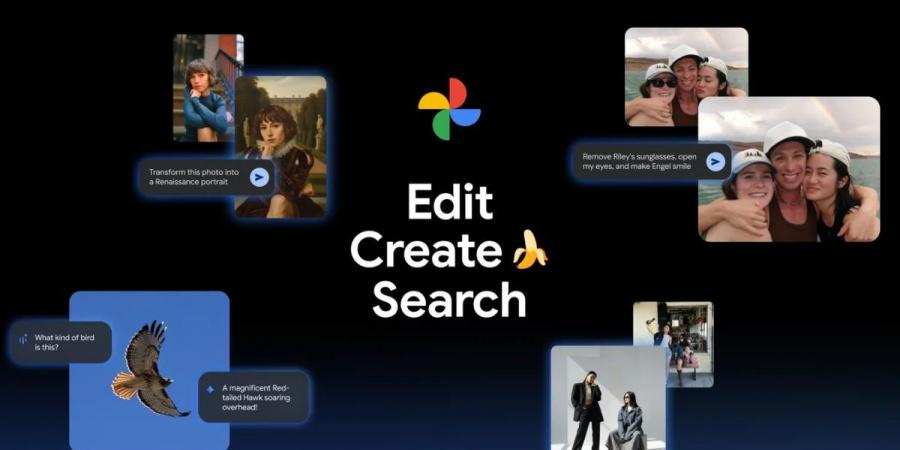This screenshot has width=900, height=450.
Task: Submit the Remove Riley's sunglasses prompt arrow
Action: click(714, 161)
